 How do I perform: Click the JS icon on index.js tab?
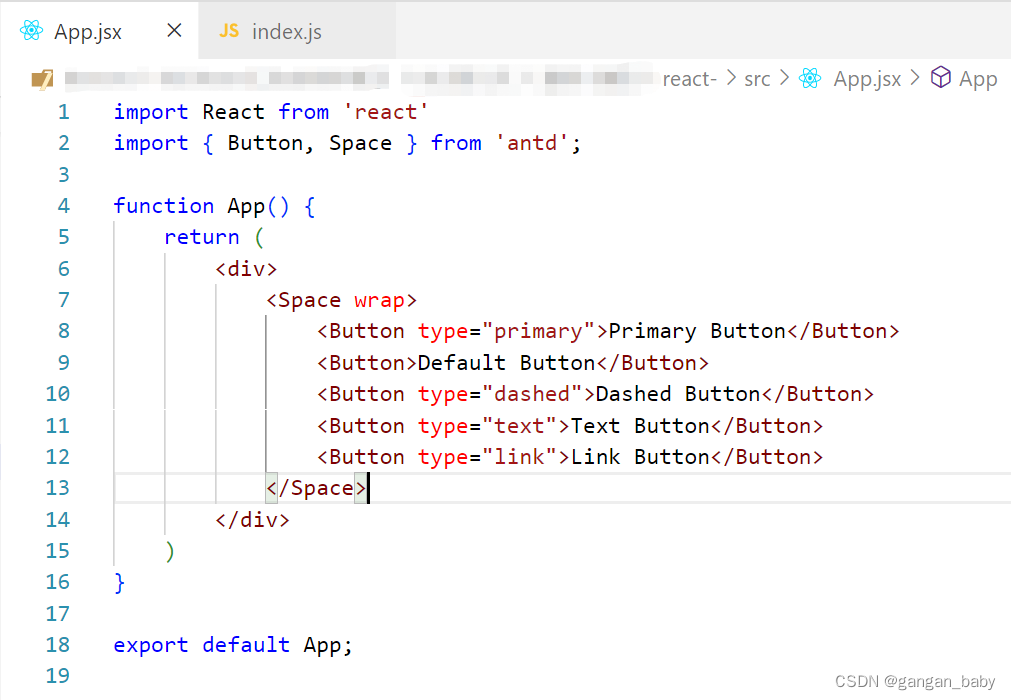pyautogui.click(x=229, y=30)
